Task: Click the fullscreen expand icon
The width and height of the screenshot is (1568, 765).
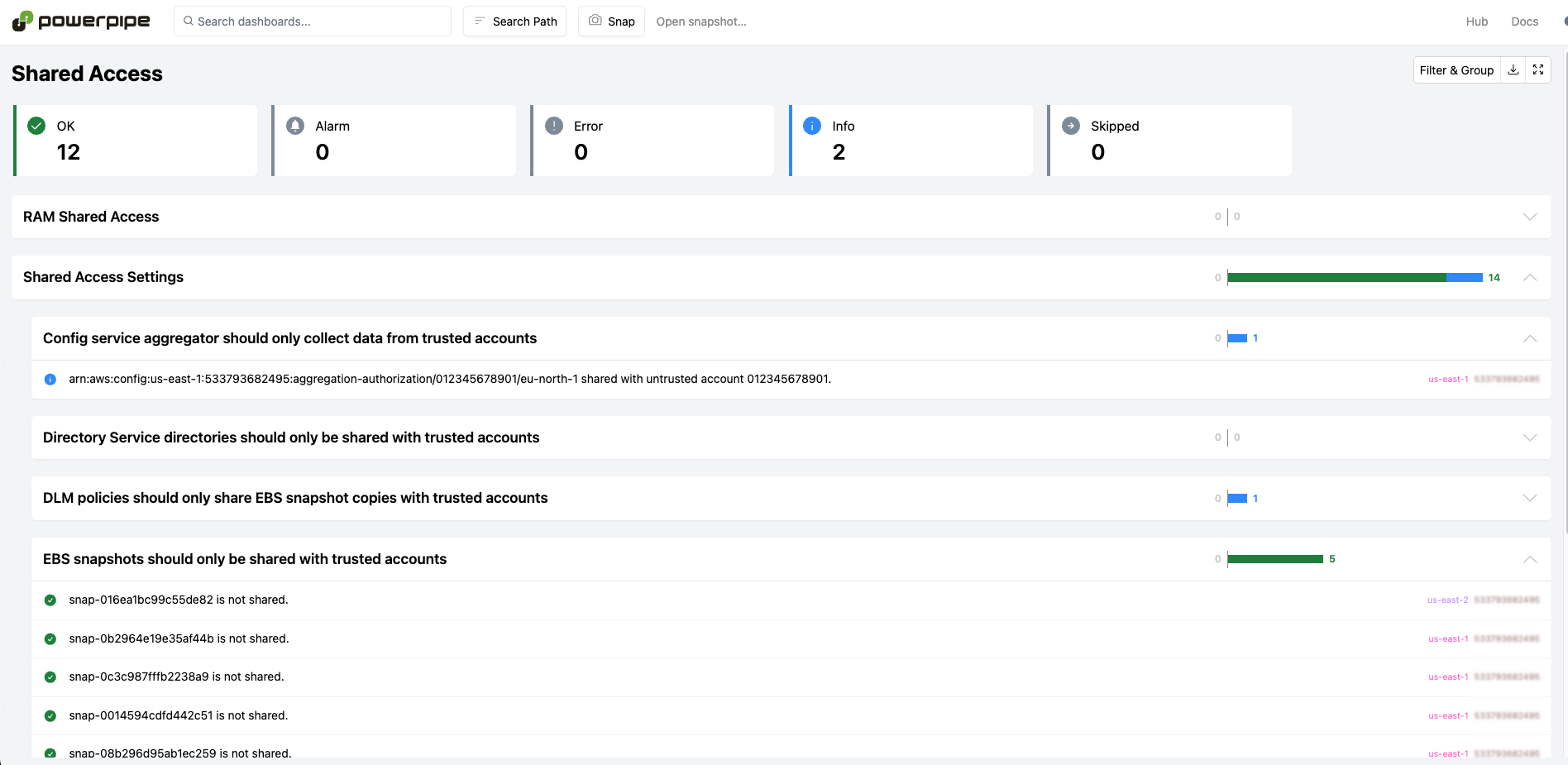Action: (1537, 70)
